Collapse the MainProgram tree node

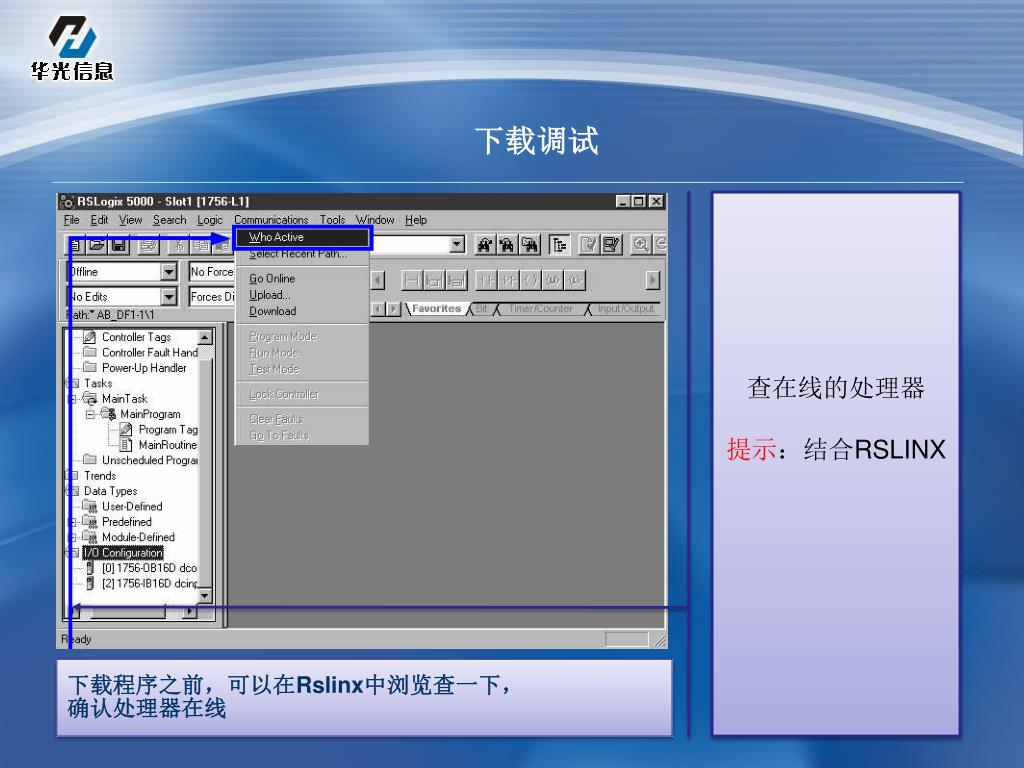90,414
